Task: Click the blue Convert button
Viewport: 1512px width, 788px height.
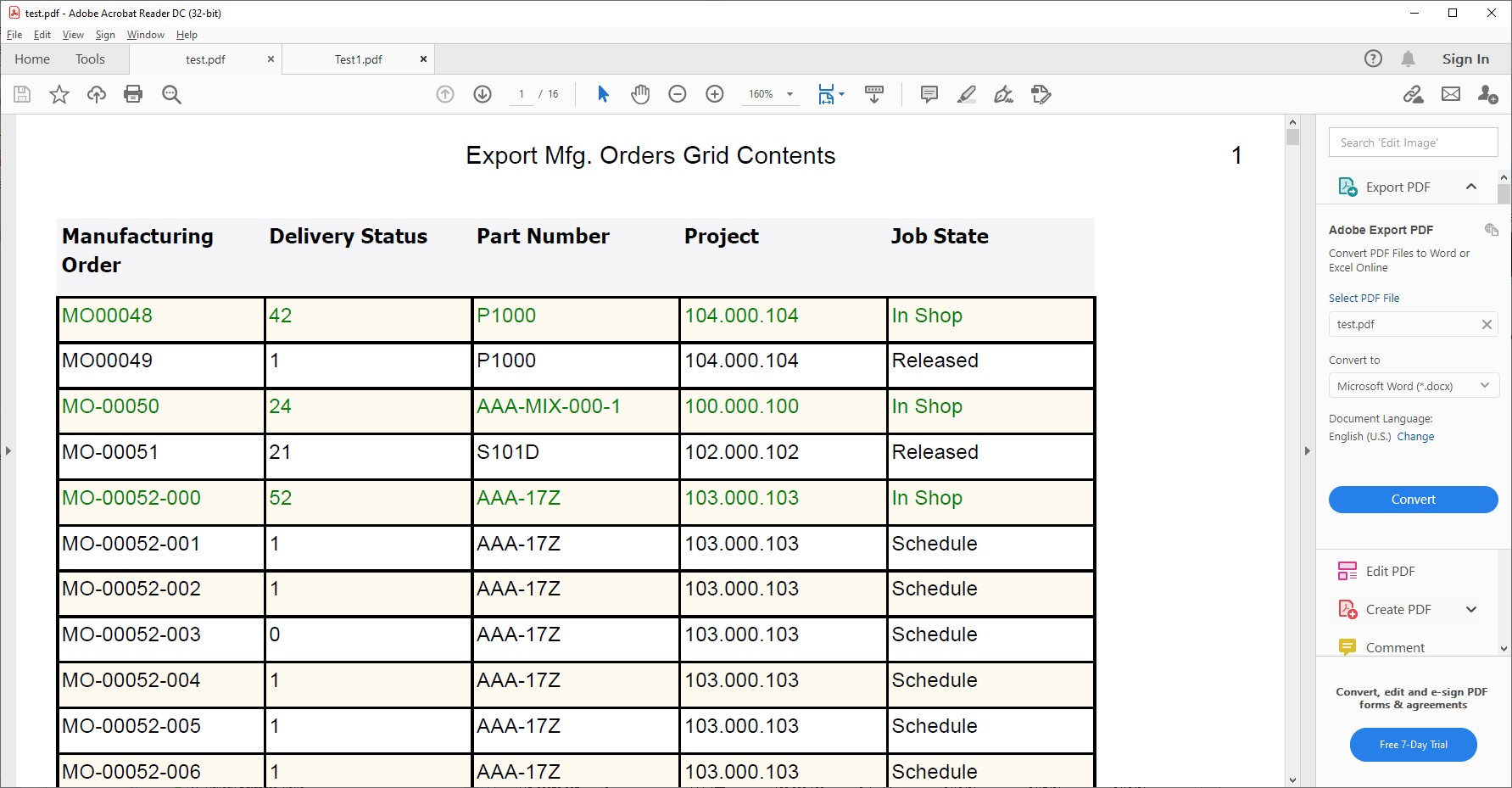Action: pyautogui.click(x=1413, y=500)
